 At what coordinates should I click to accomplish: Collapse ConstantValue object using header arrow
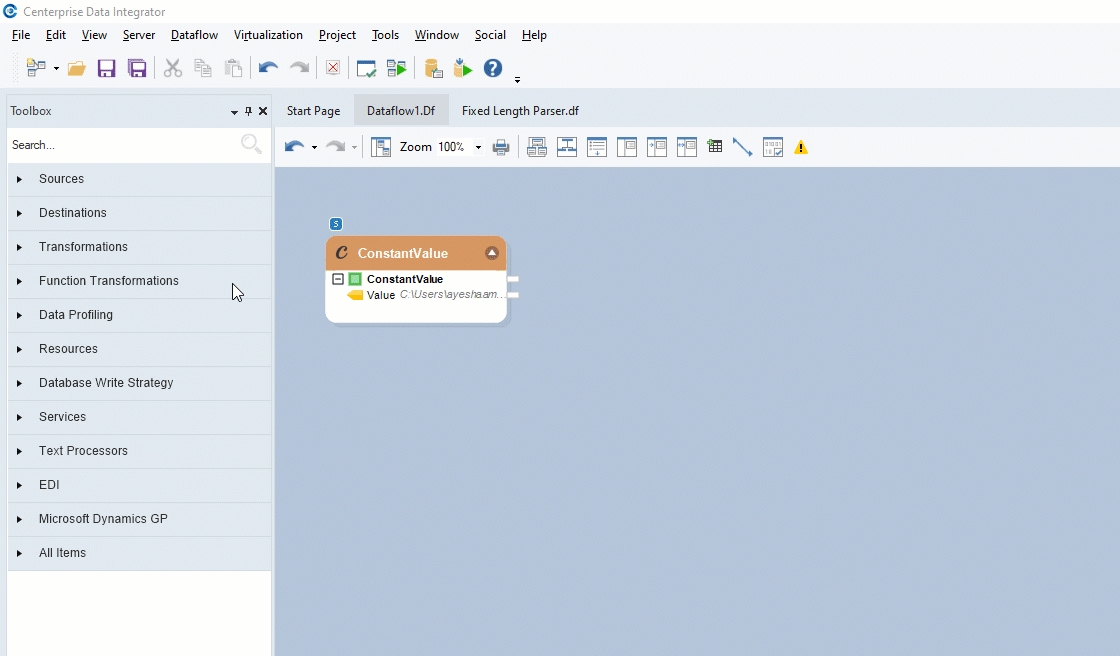[x=492, y=253]
